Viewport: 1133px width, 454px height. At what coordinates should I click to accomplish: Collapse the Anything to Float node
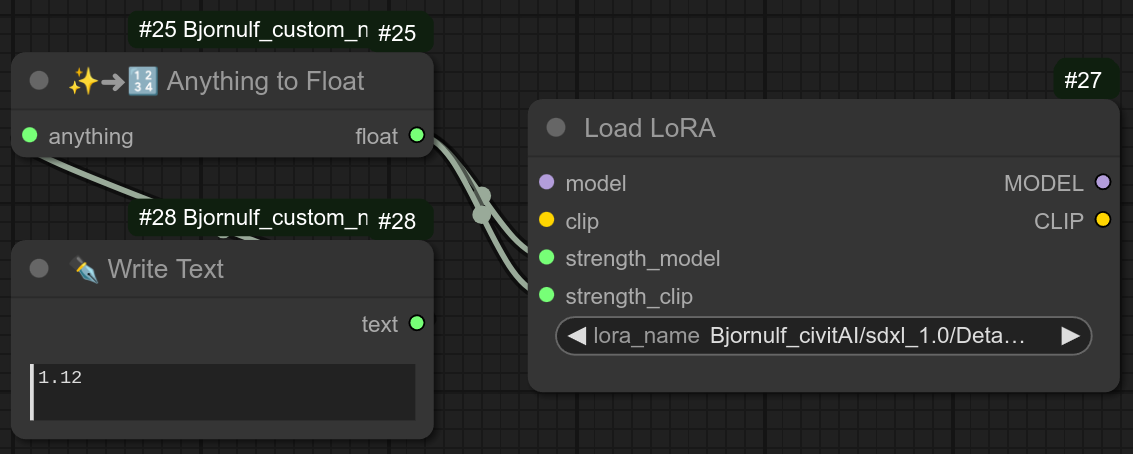(x=39, y=81)
